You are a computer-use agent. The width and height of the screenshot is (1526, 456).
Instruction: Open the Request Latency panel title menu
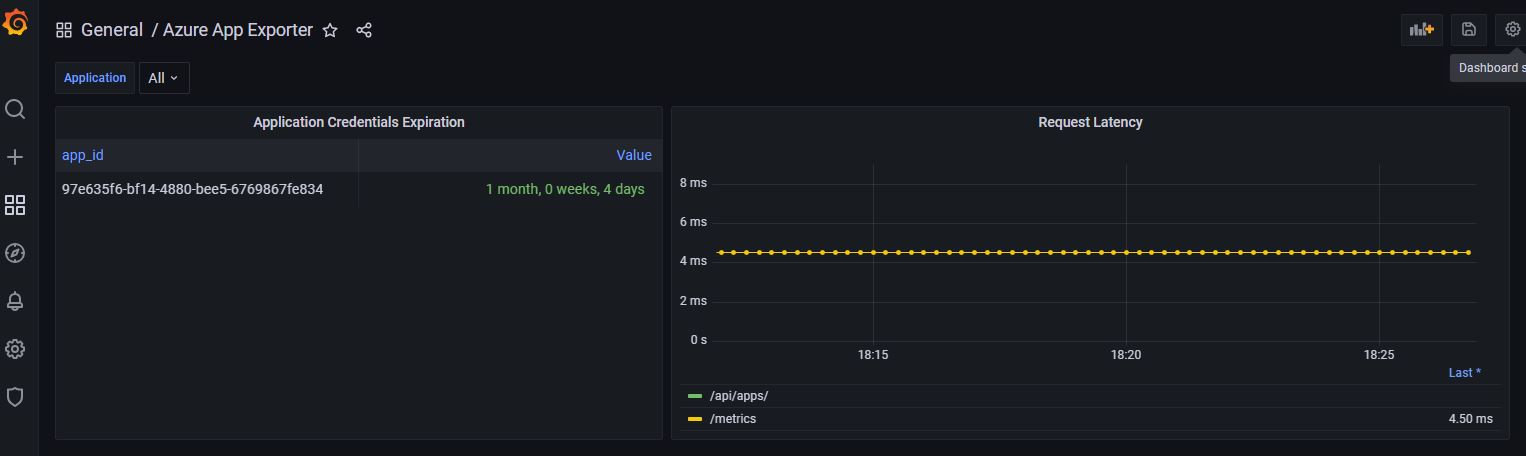point(1090,122)
